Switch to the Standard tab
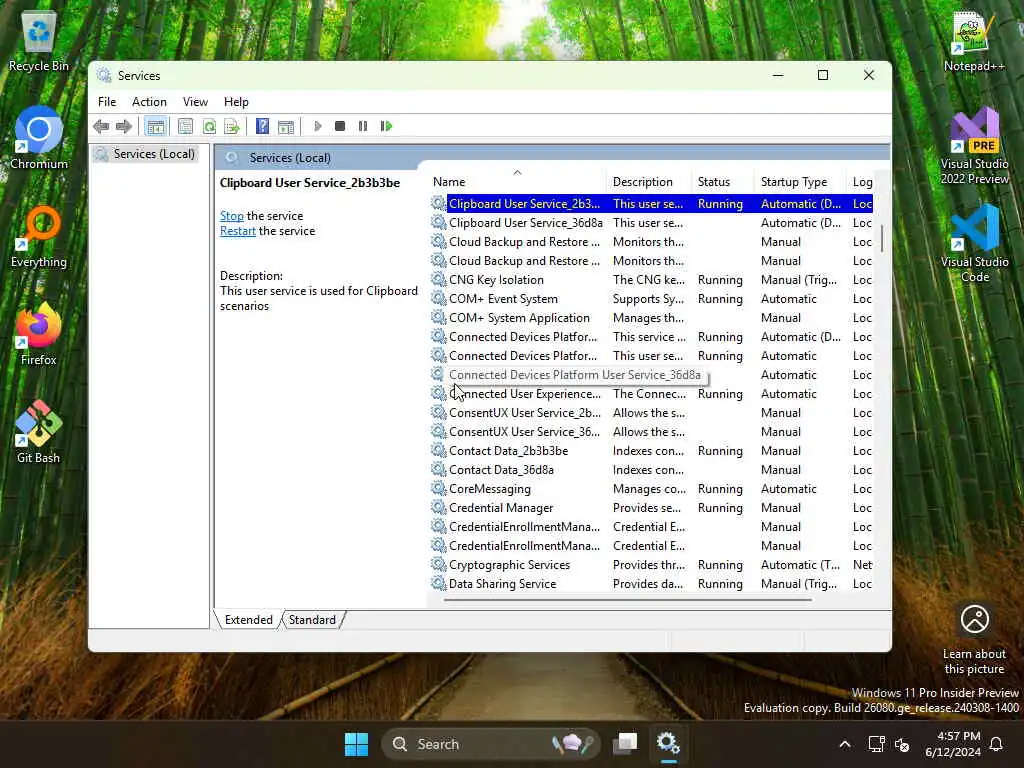 (312, 620)
